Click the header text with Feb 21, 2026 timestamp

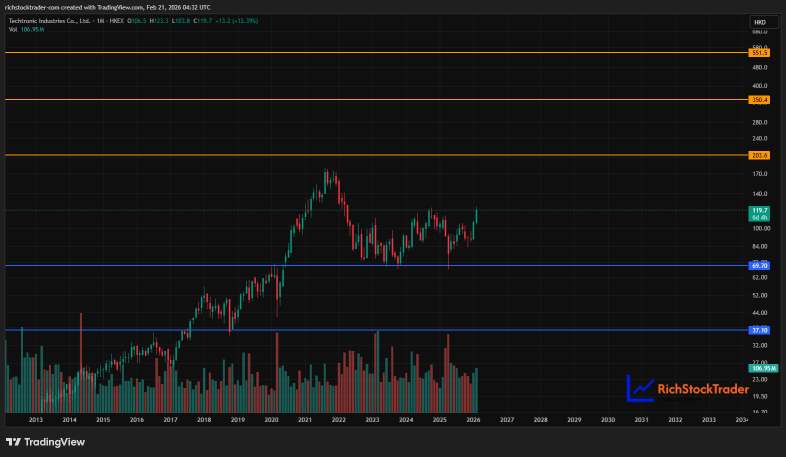(x=107, y=8)
